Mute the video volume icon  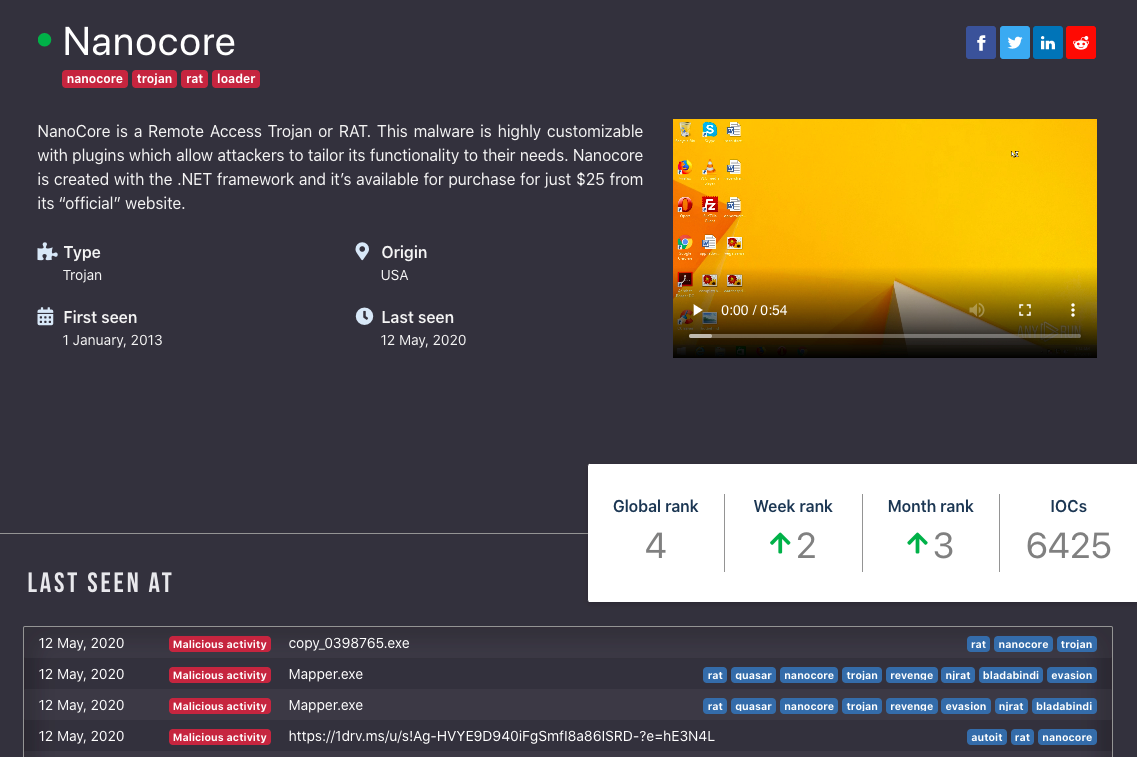coord(977,310)
